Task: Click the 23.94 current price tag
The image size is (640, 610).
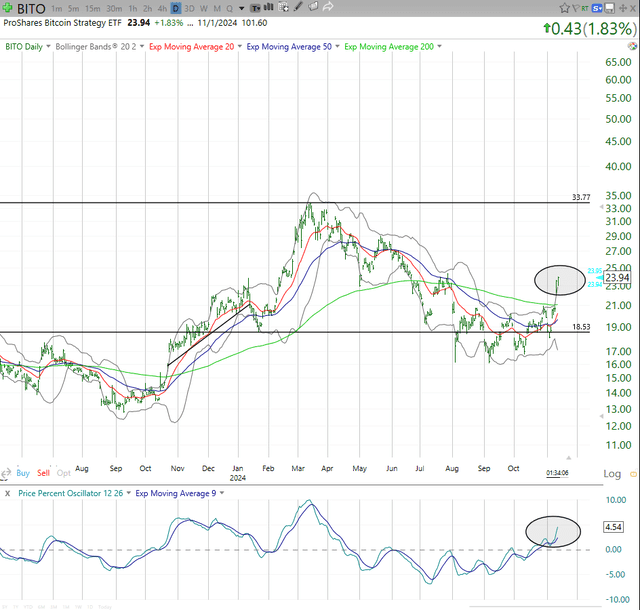Action: (617, 278)
